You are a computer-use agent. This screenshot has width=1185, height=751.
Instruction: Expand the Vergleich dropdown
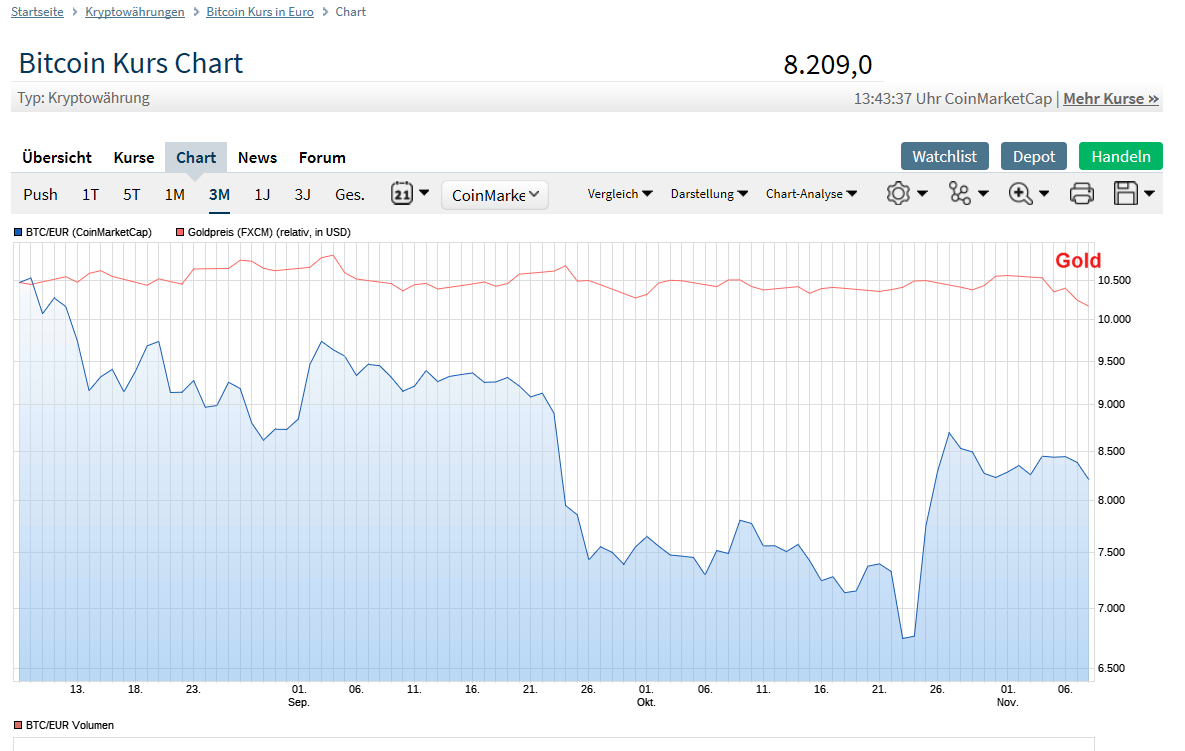point(620,194)
